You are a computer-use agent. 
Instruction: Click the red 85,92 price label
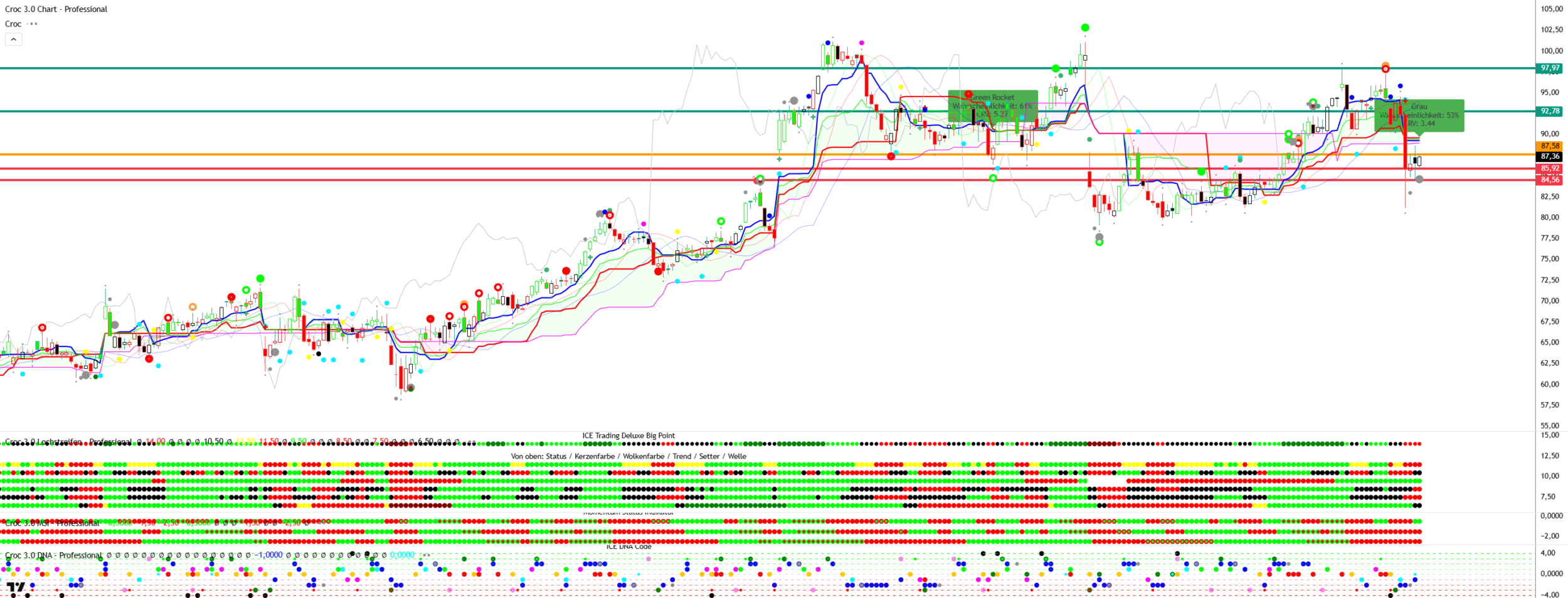(x=1550, y=169)
